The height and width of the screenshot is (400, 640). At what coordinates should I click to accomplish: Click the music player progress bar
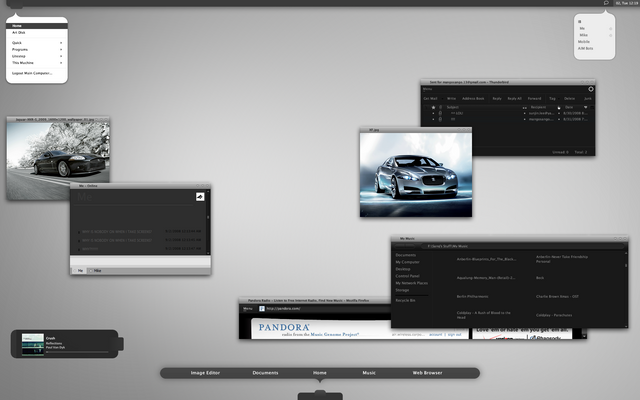75,352
